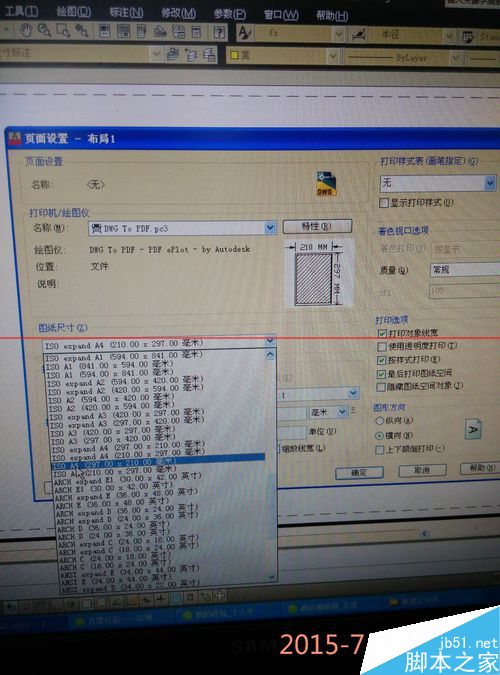
Task: Click paper list scroll-up arrow
Action: 270,355
